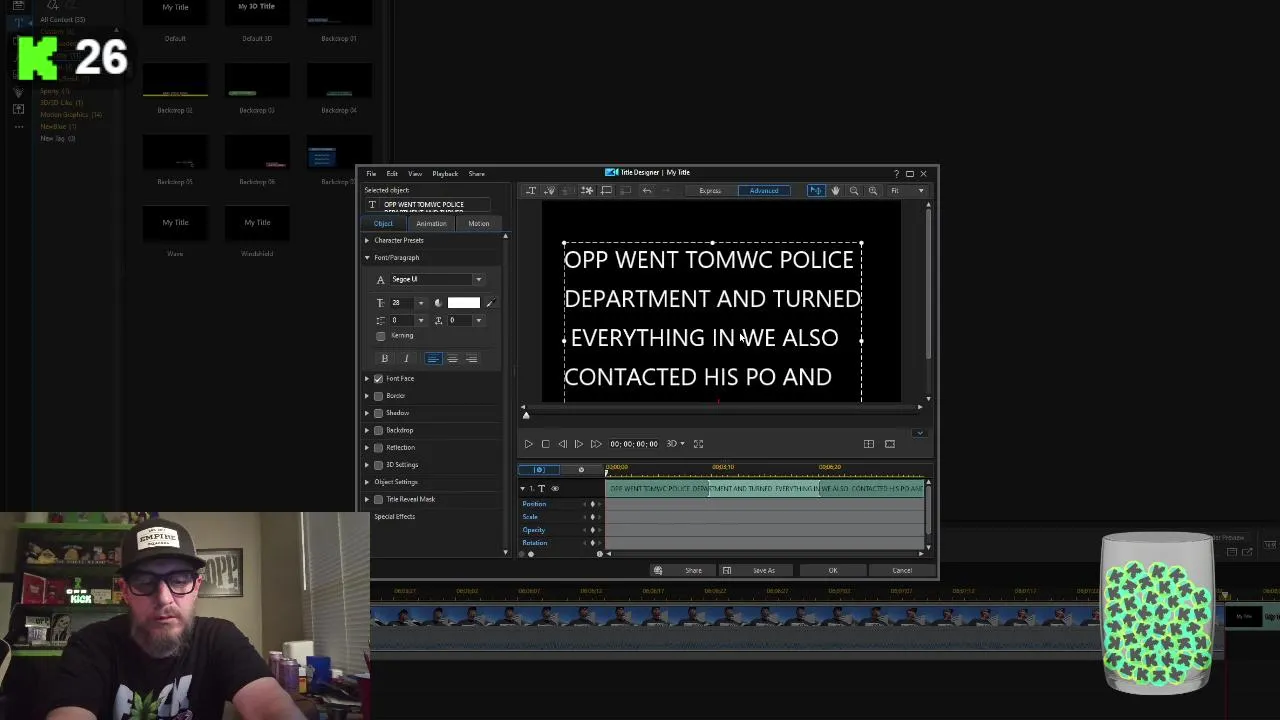Open the Playback menu
The image size is (1280, 720).
[445, 174]
